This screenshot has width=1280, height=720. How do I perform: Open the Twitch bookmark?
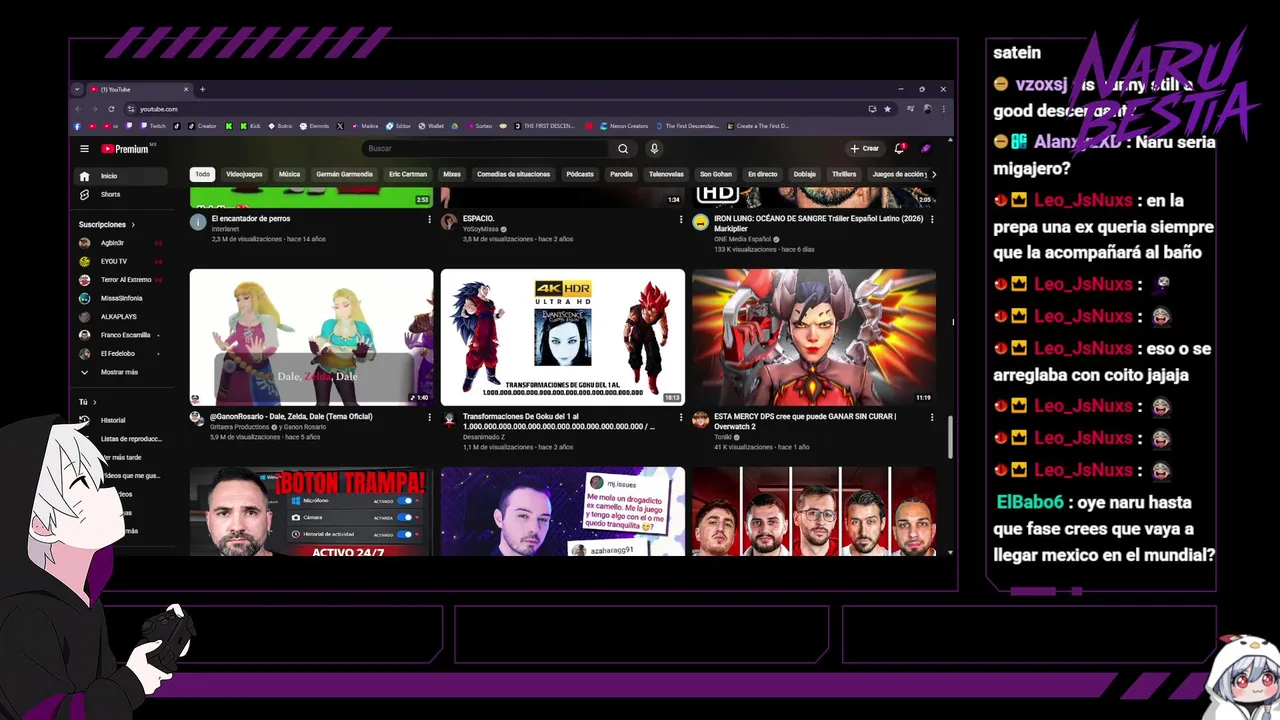(153, 126)
